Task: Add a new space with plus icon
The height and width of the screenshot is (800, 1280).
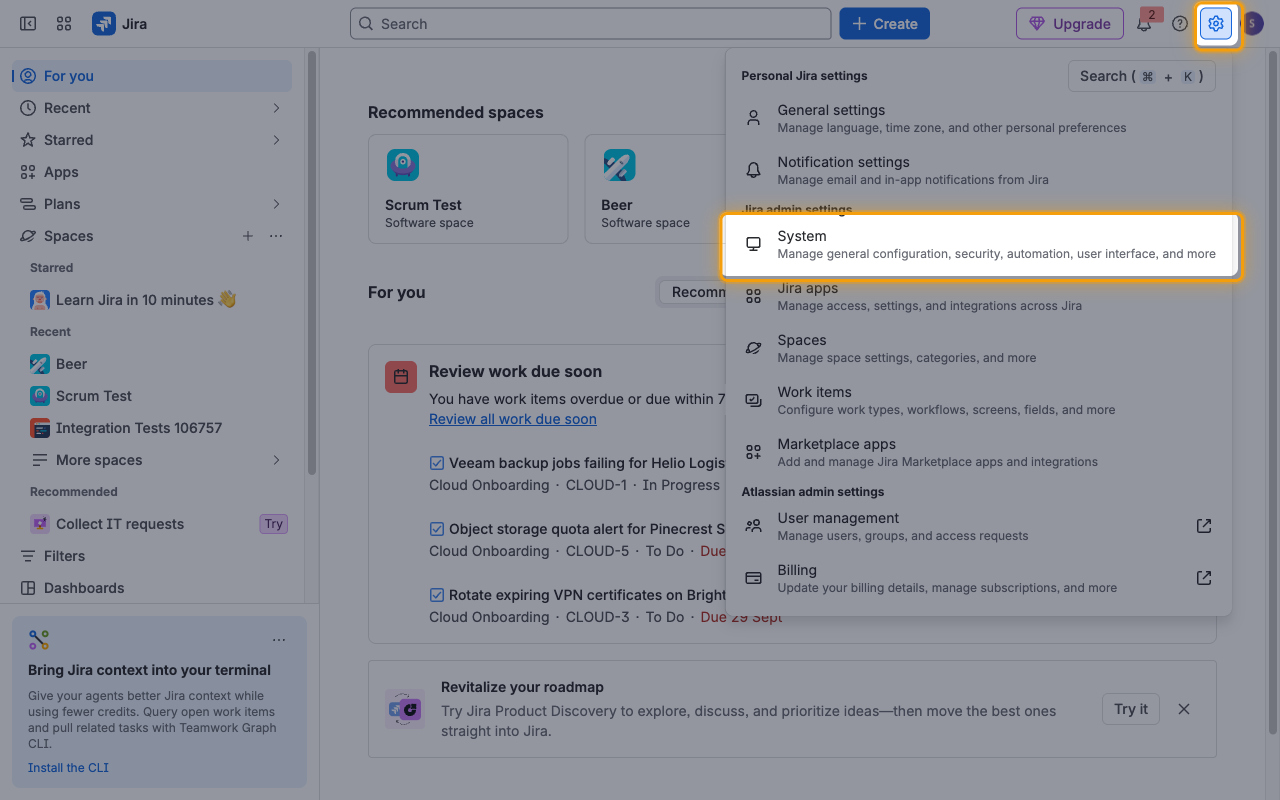Action: pos(247,236)
